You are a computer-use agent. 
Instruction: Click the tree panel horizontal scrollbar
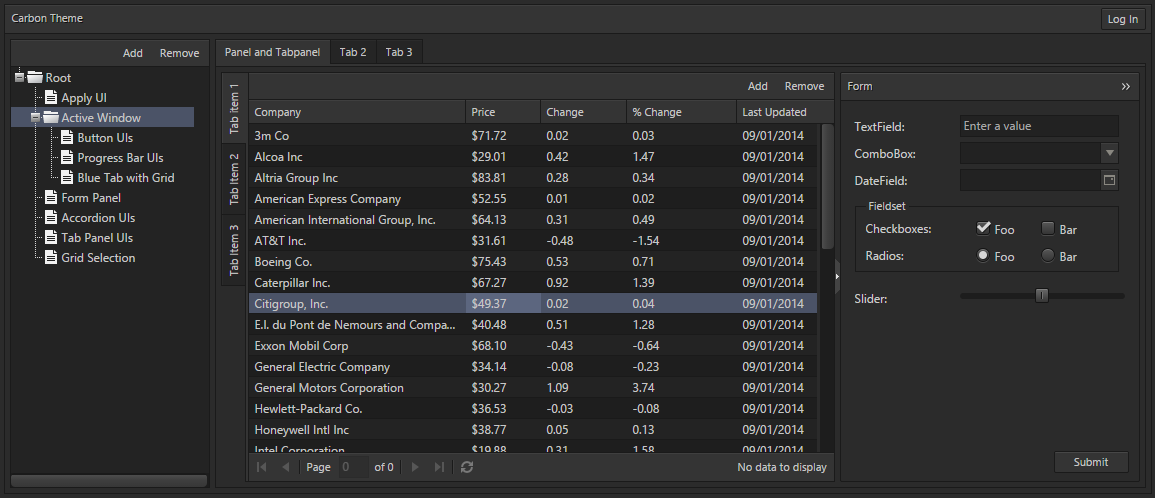[x=109, y=481]
